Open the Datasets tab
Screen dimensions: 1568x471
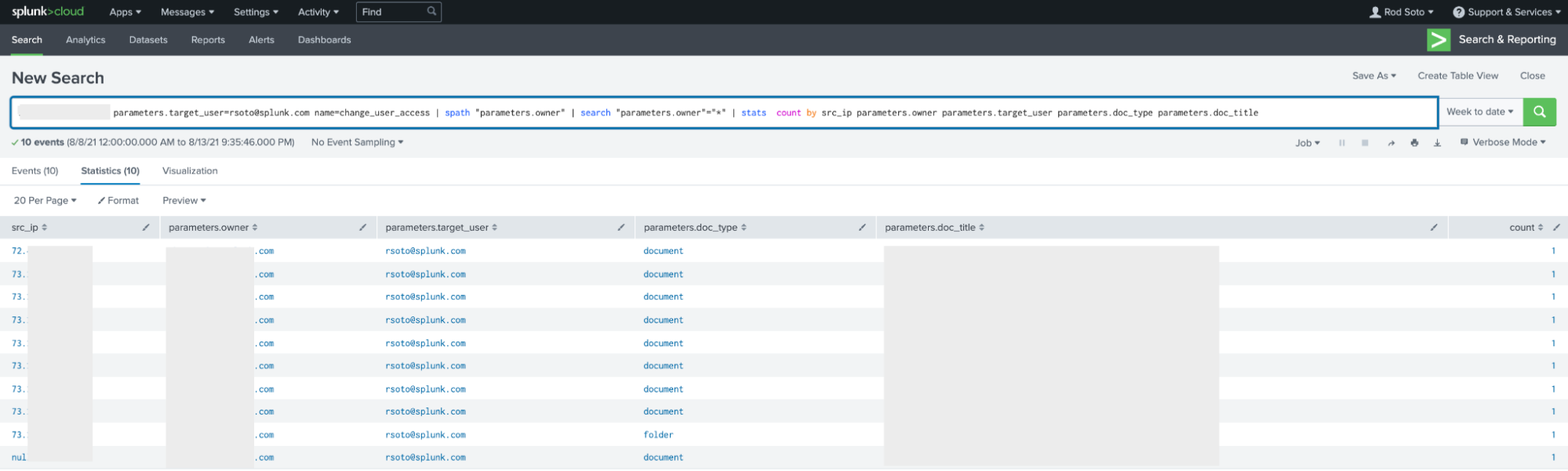148,40
